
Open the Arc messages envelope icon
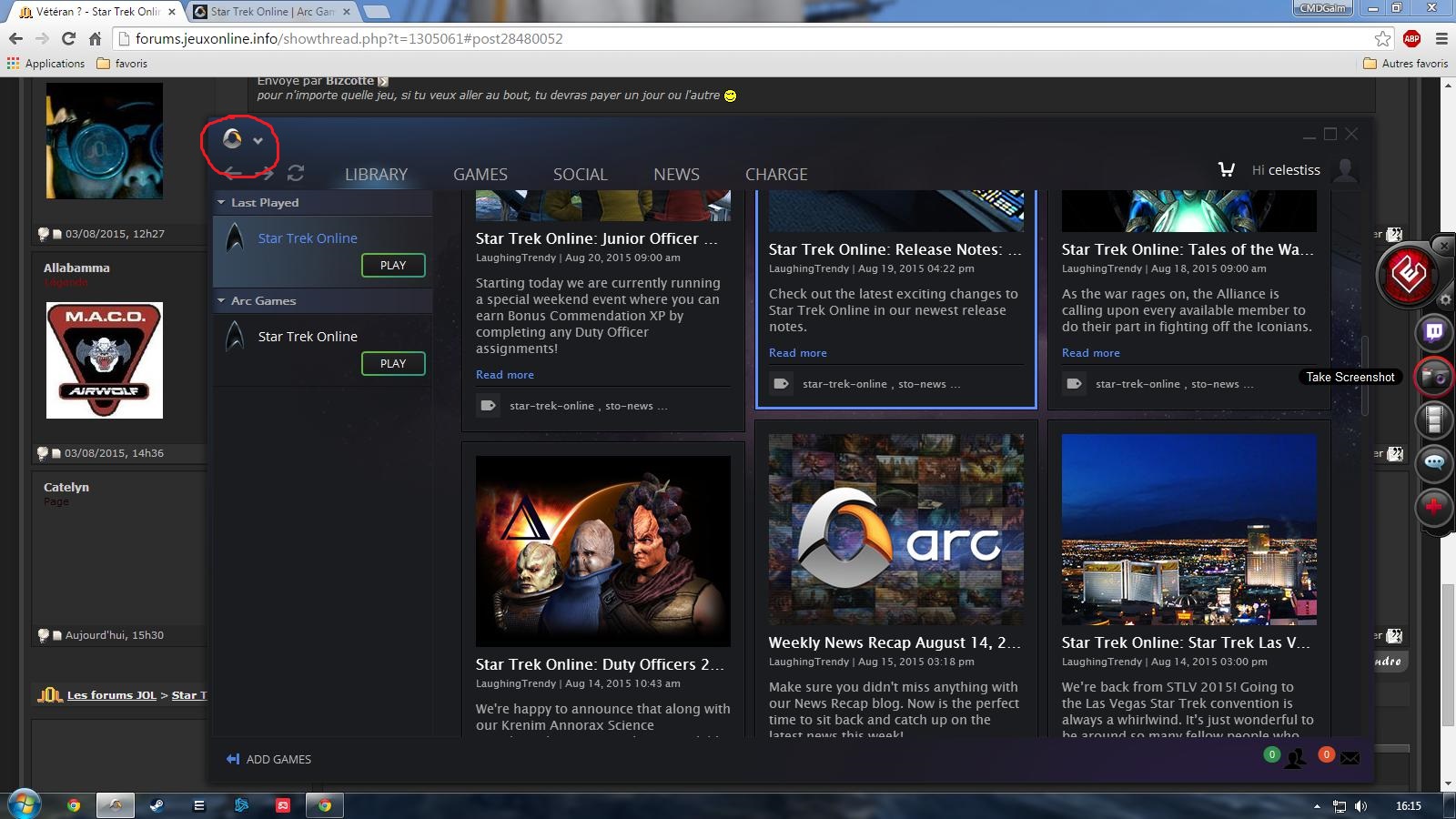(x=1350, y=758)
